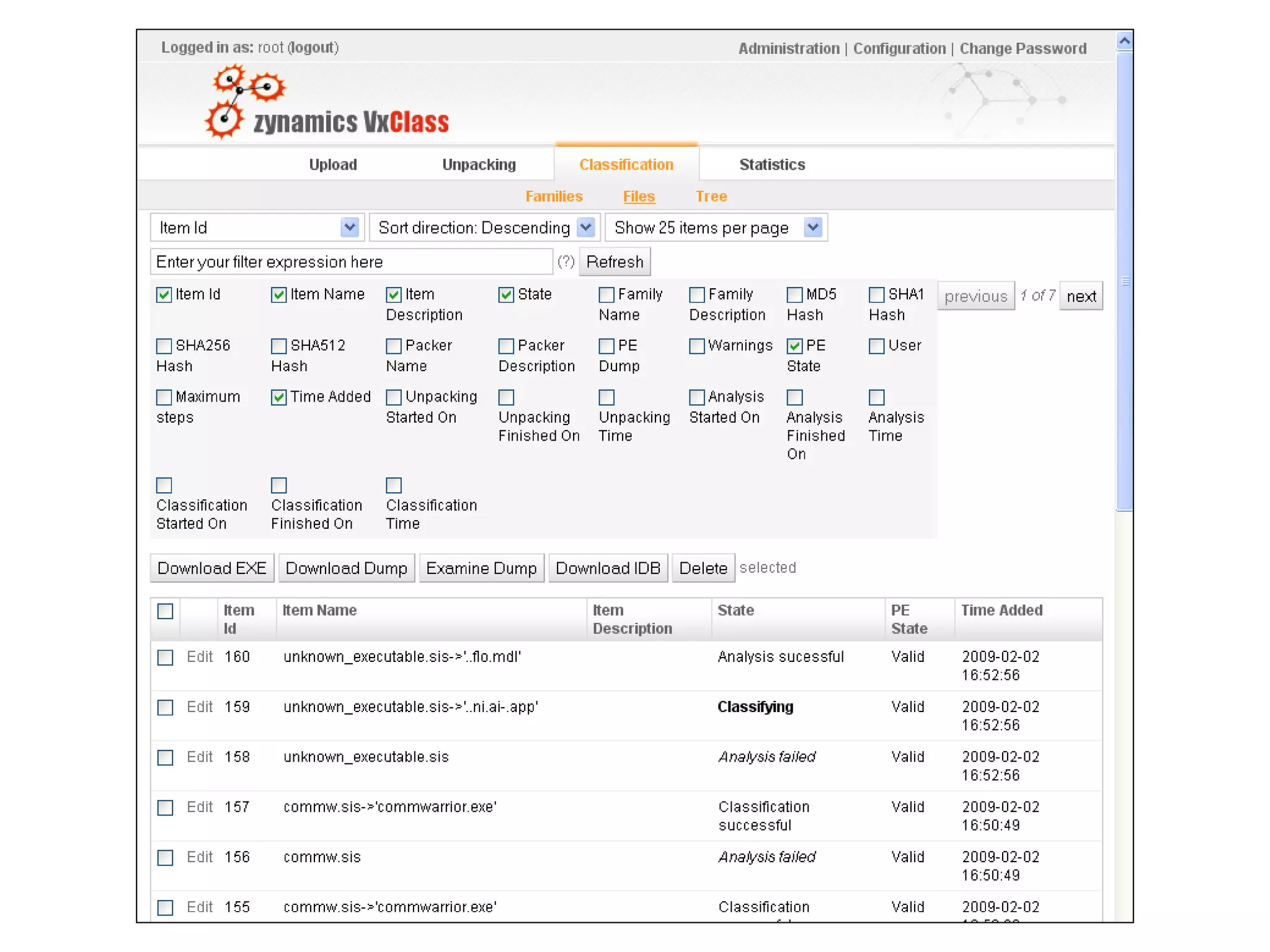Open the Administration link
This screenshot has width=1270, height=952.
tap(788, 48)
